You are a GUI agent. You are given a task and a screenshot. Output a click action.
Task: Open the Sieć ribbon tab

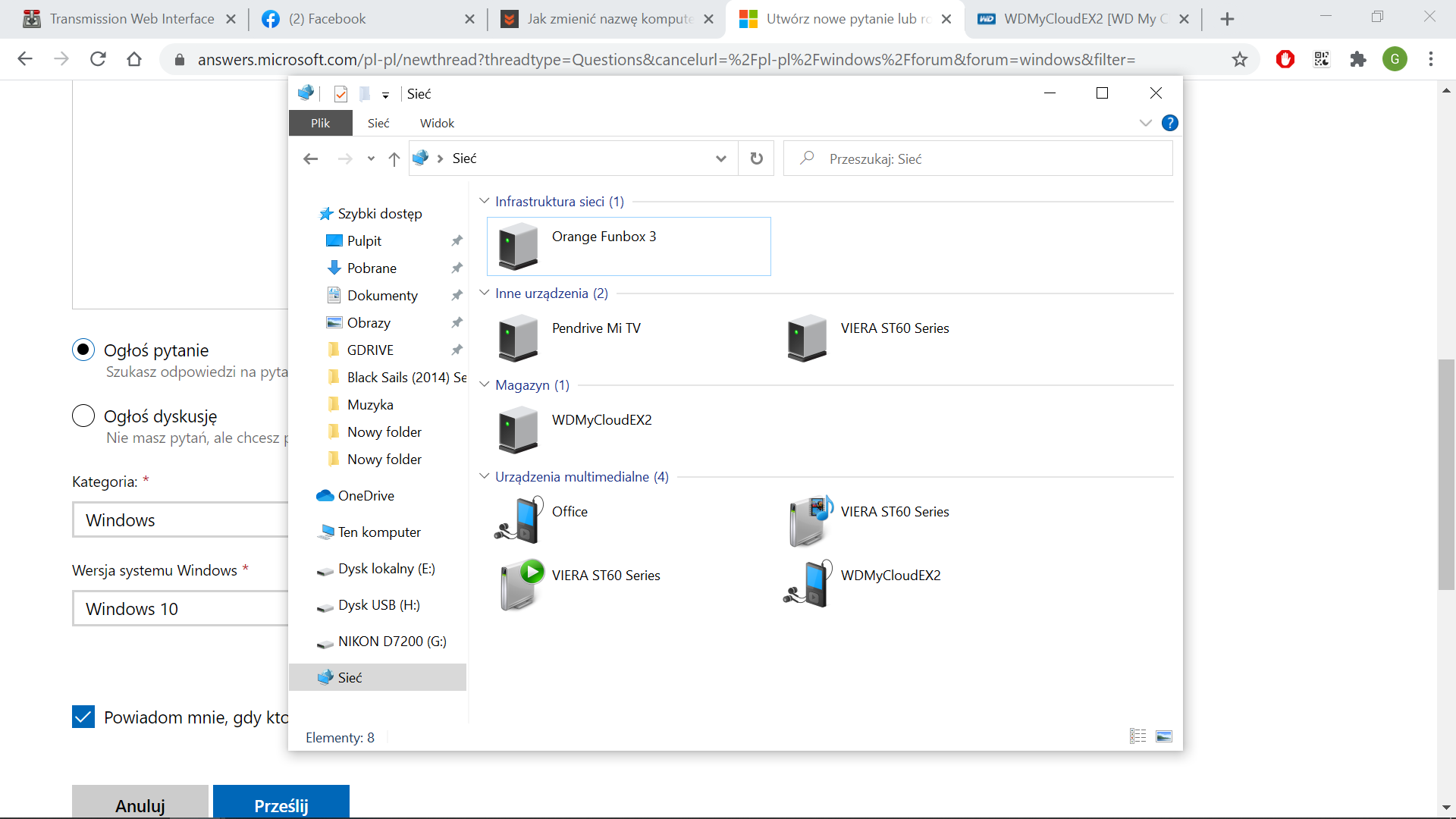pyautogui.click(x=378, y=123)
